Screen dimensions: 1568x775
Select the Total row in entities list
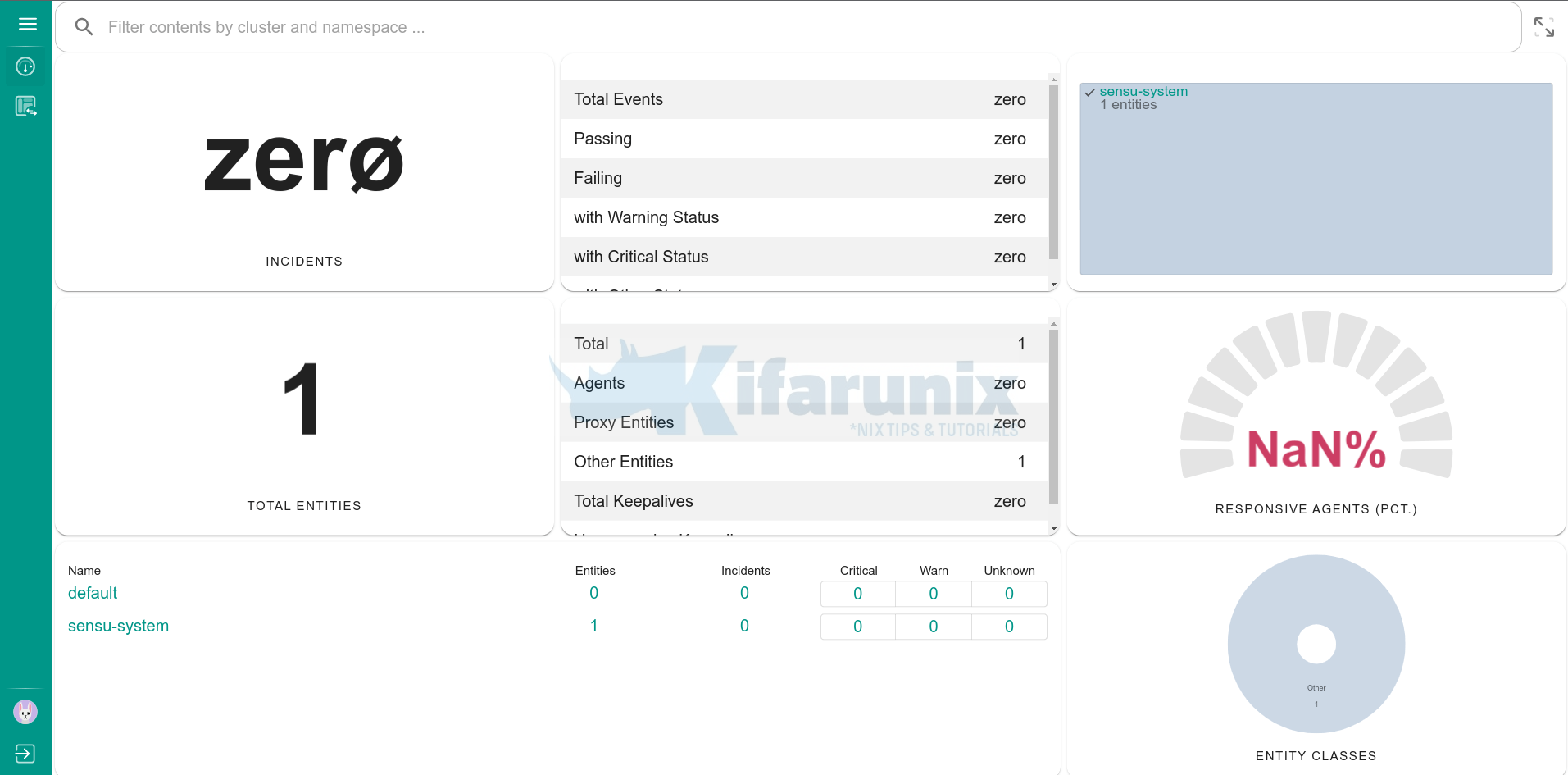[x=804, y=344]
